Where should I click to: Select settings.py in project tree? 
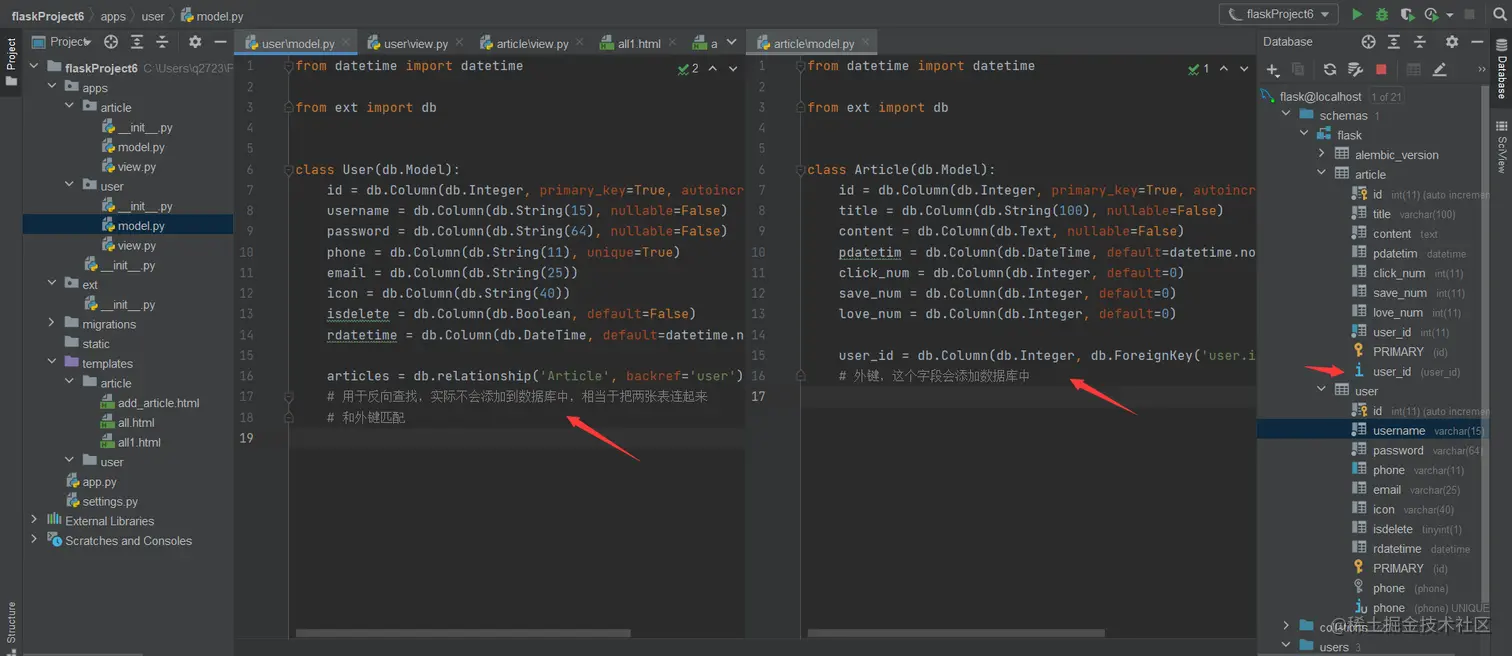point(110,501)
